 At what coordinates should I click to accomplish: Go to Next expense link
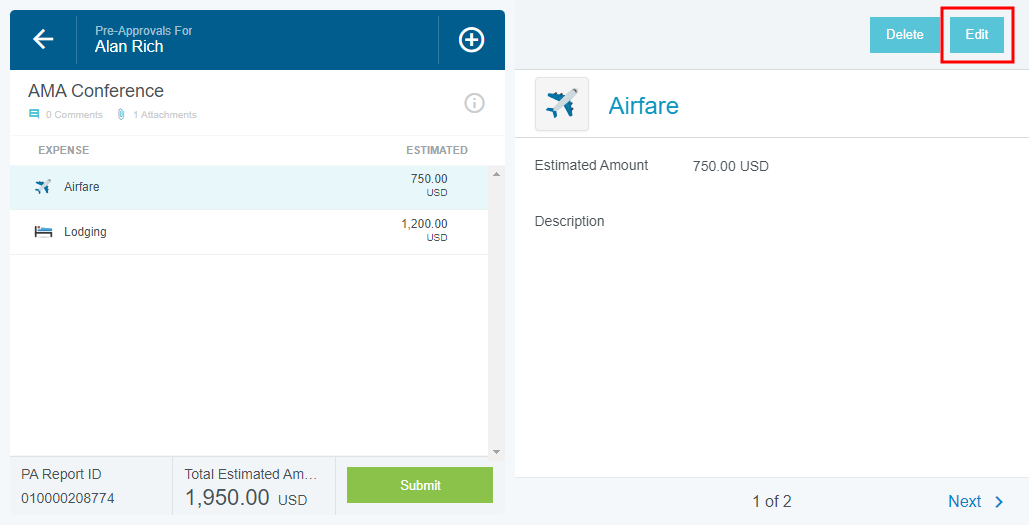coord(964,502)
